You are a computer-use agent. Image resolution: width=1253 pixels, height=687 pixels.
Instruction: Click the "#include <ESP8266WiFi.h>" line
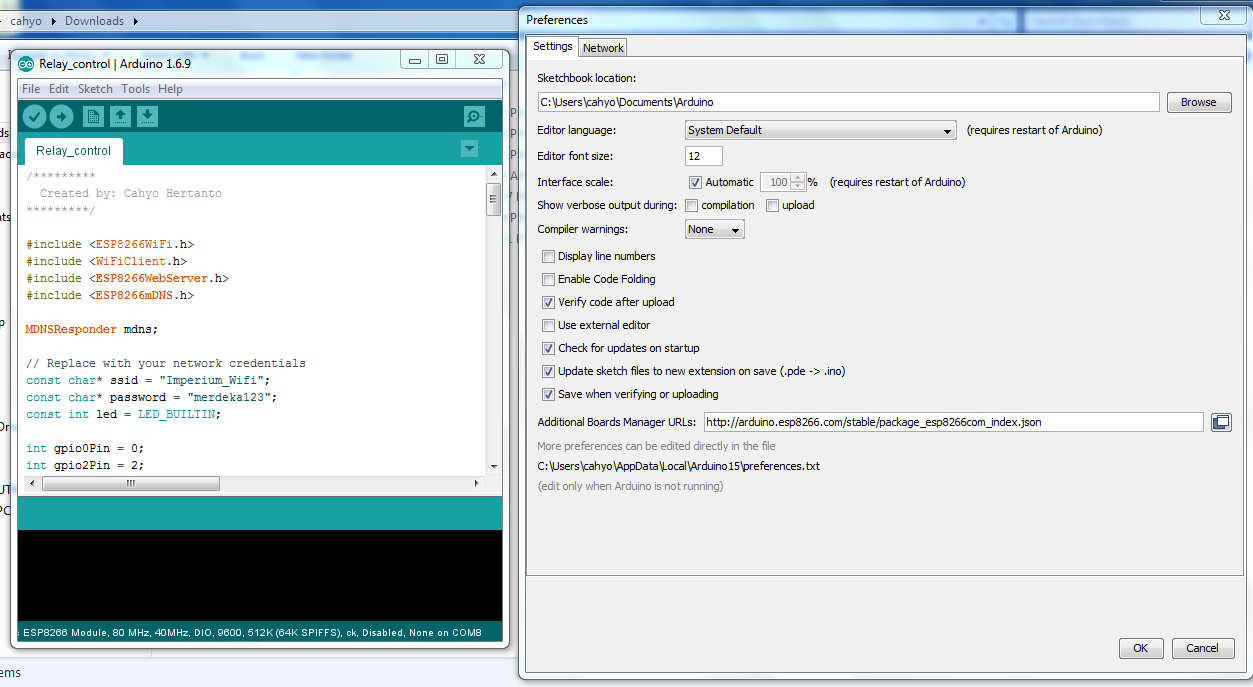pos(110,244)
